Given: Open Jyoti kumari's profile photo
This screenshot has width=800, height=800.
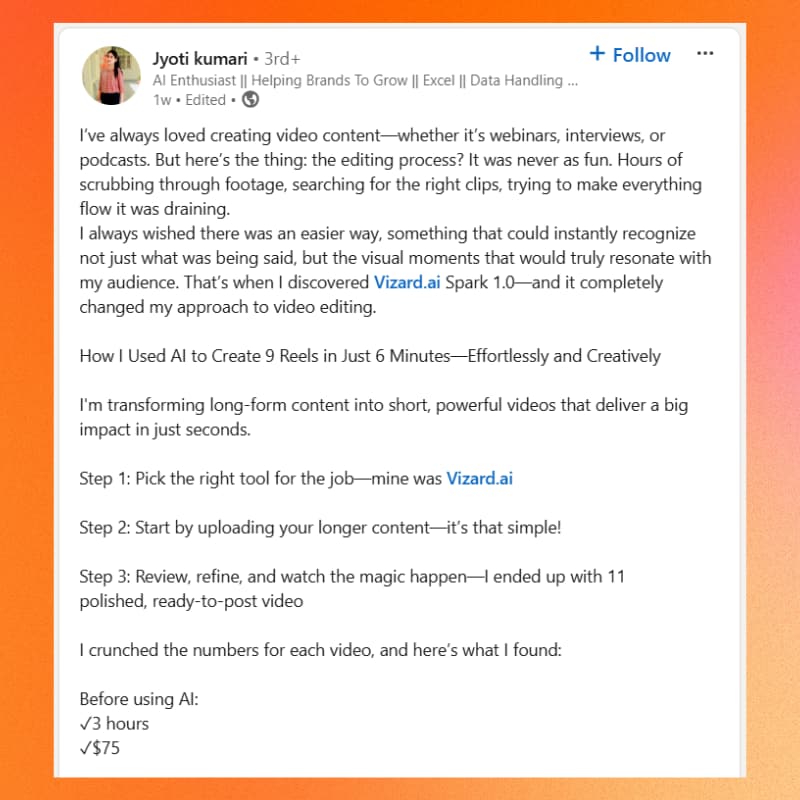Looking at the screenshot, I should 112,75.
